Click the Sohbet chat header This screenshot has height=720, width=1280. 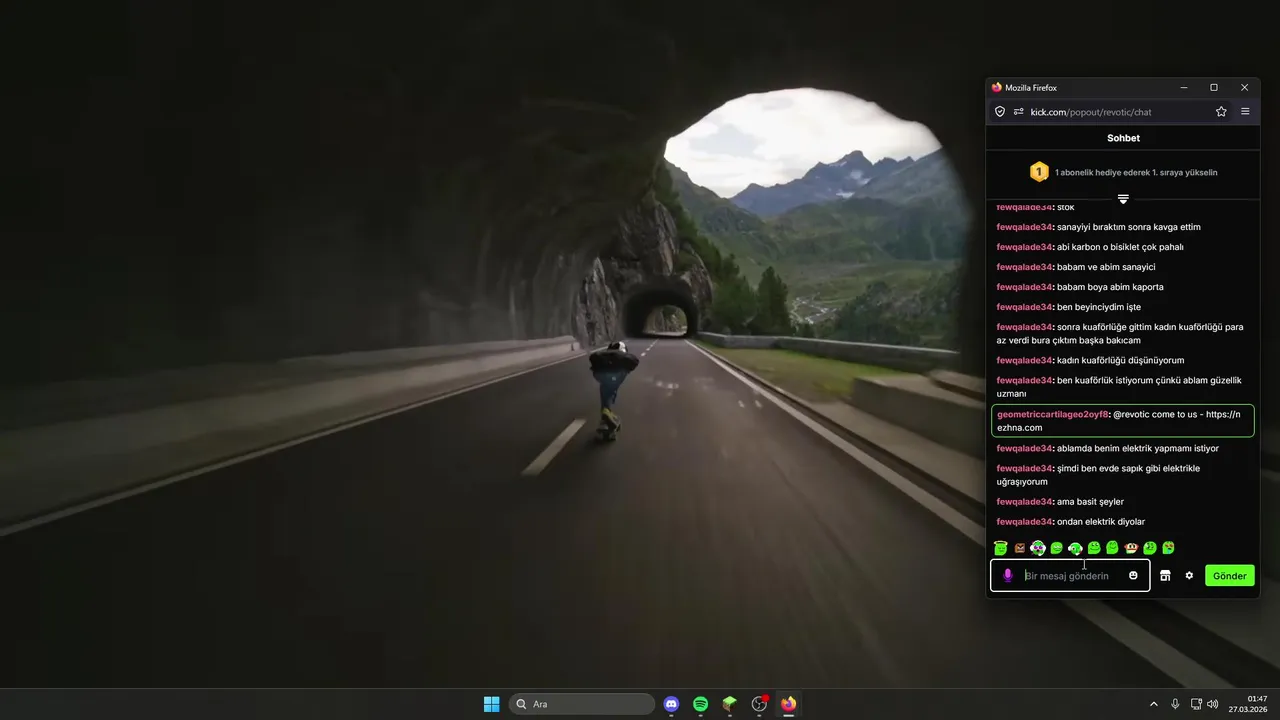click(x=1123, y=138)
